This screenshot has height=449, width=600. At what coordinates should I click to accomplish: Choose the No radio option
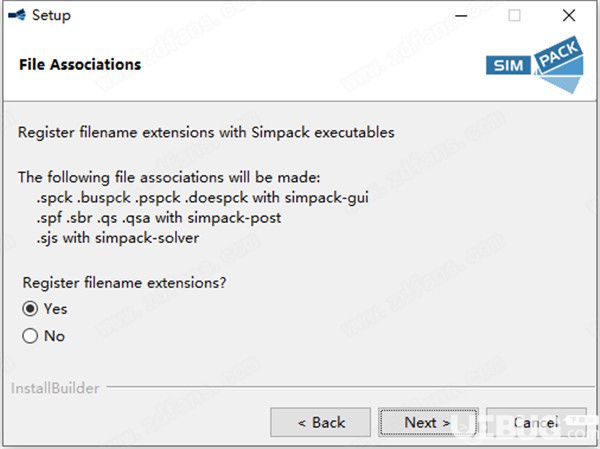tap(30, 336)
